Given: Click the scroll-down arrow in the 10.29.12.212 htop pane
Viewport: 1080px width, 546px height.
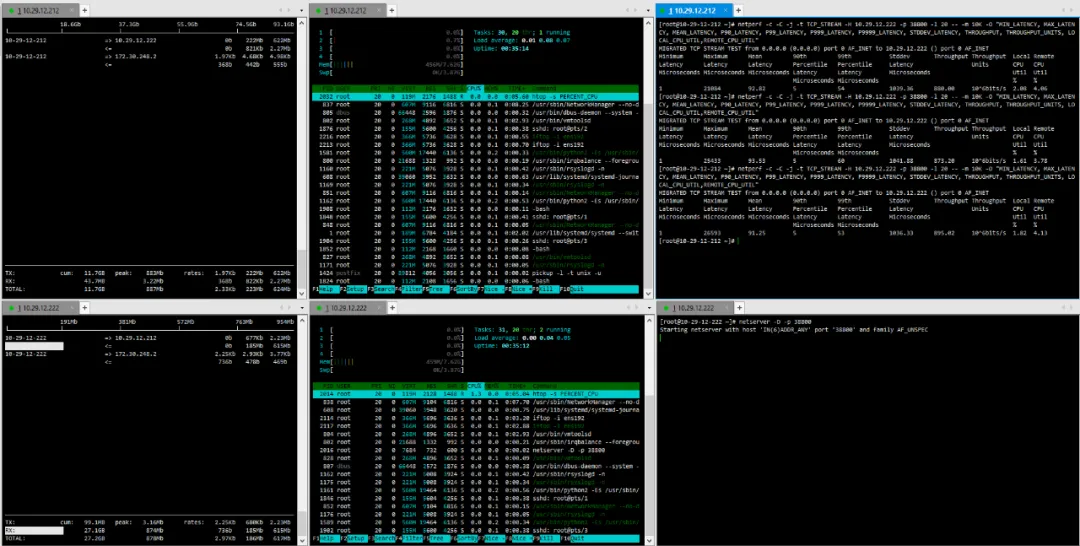Looking at the screenshot, I should point(648,293).
